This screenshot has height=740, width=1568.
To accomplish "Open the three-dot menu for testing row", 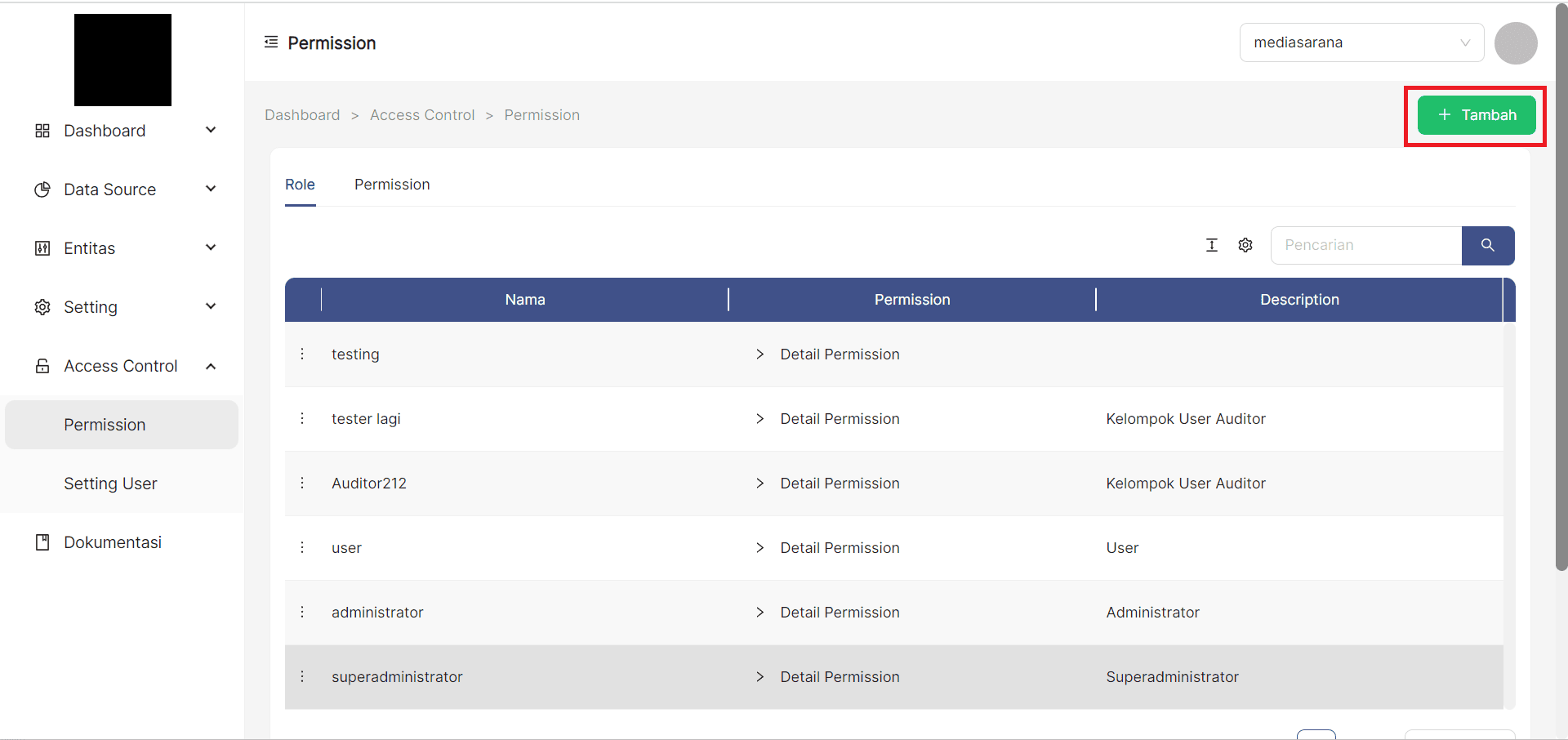I will (x=302, y=354).
